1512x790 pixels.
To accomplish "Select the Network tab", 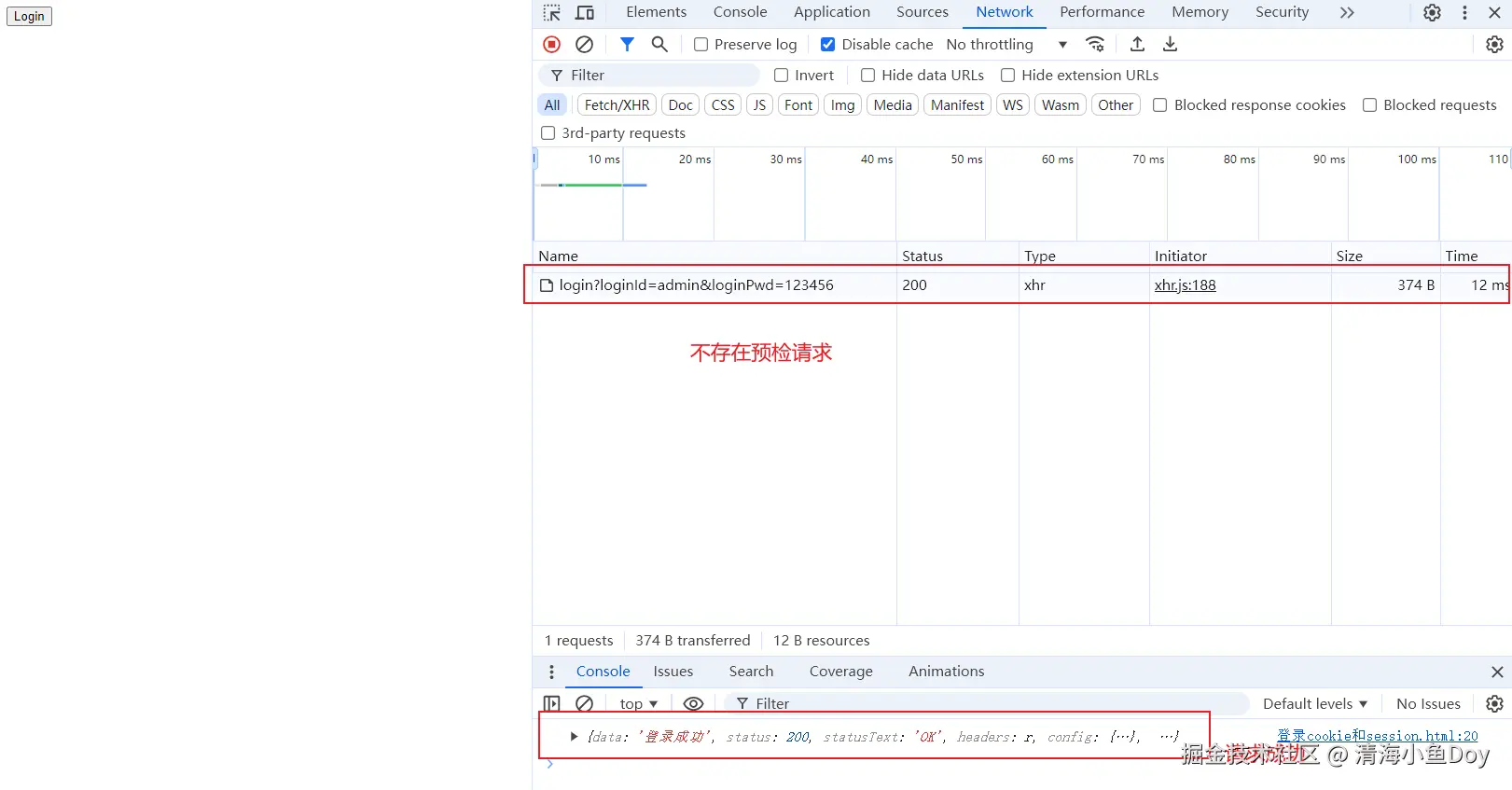I will (x=1005, y=12).
